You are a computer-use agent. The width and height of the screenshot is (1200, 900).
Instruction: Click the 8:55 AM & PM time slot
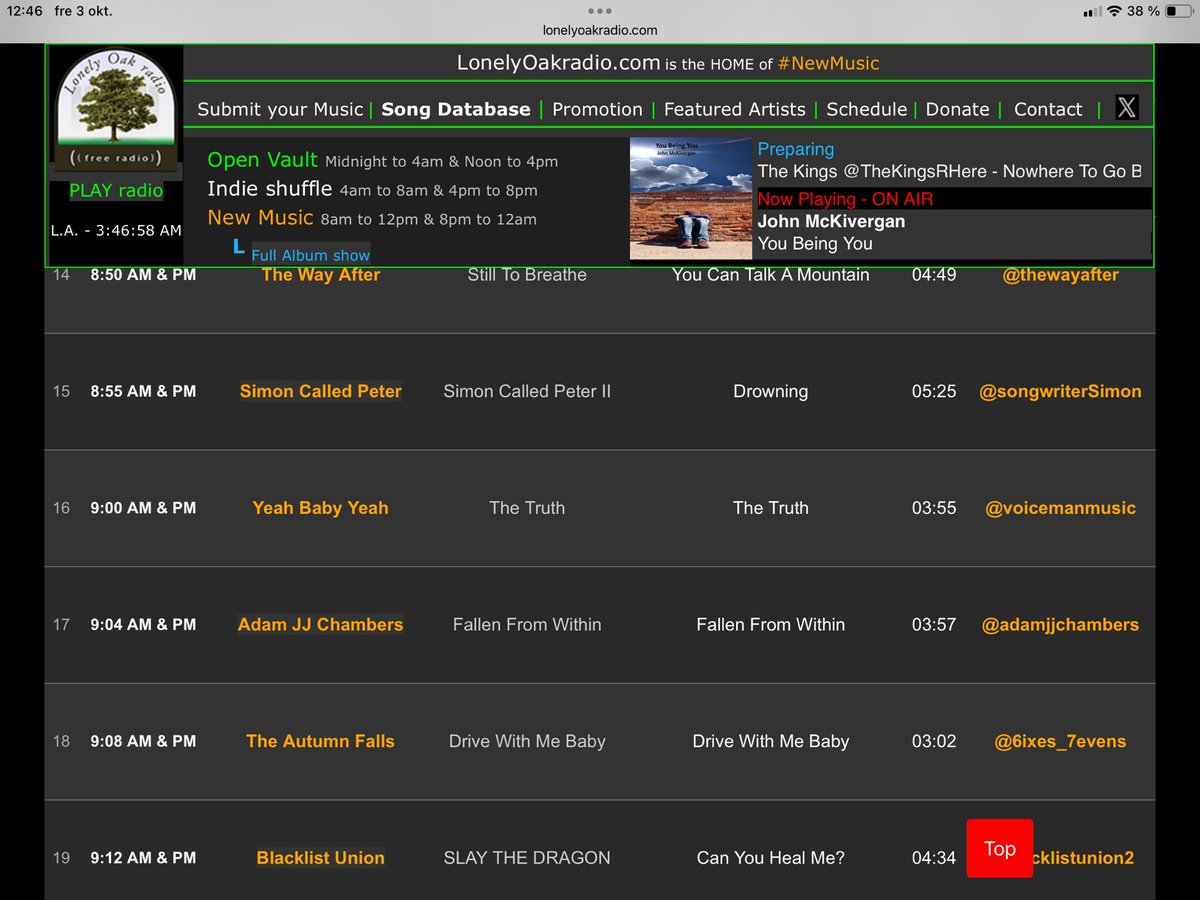pyautogui.click(x=143, y=391)
